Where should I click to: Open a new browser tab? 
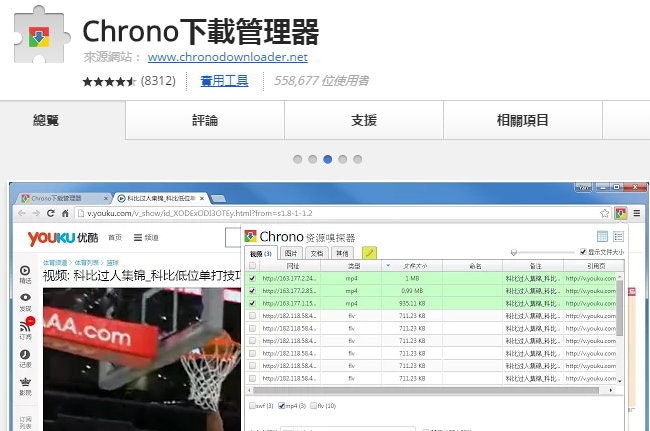218,199
